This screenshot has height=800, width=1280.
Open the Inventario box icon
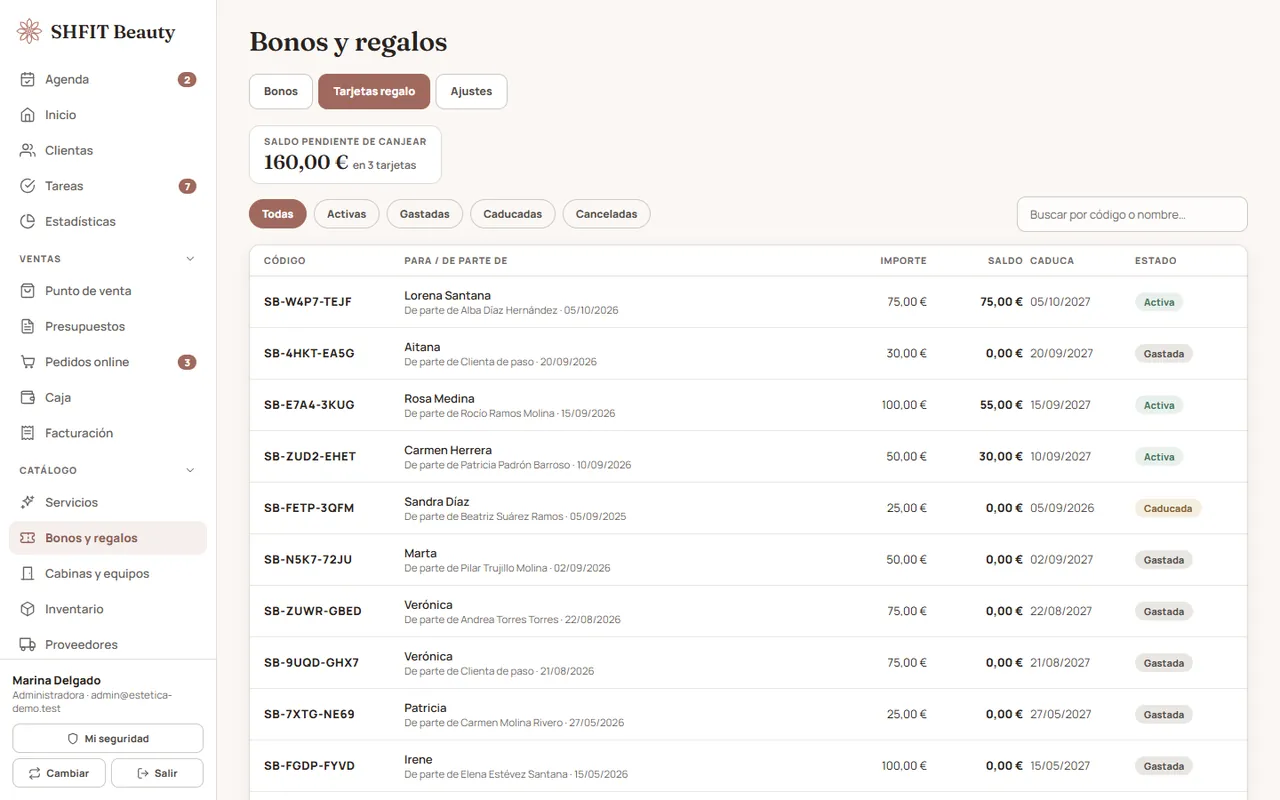pyautogui.click(x=28, y=609)
